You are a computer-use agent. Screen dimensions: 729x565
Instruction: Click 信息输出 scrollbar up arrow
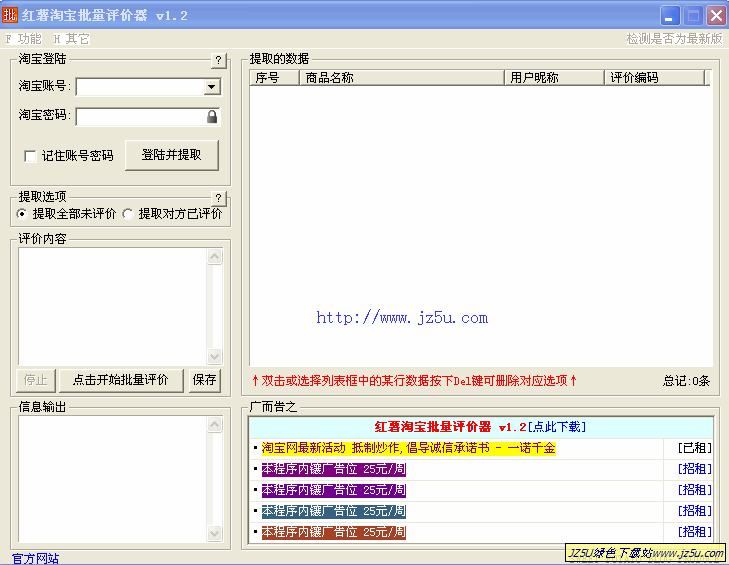point(214,424)
